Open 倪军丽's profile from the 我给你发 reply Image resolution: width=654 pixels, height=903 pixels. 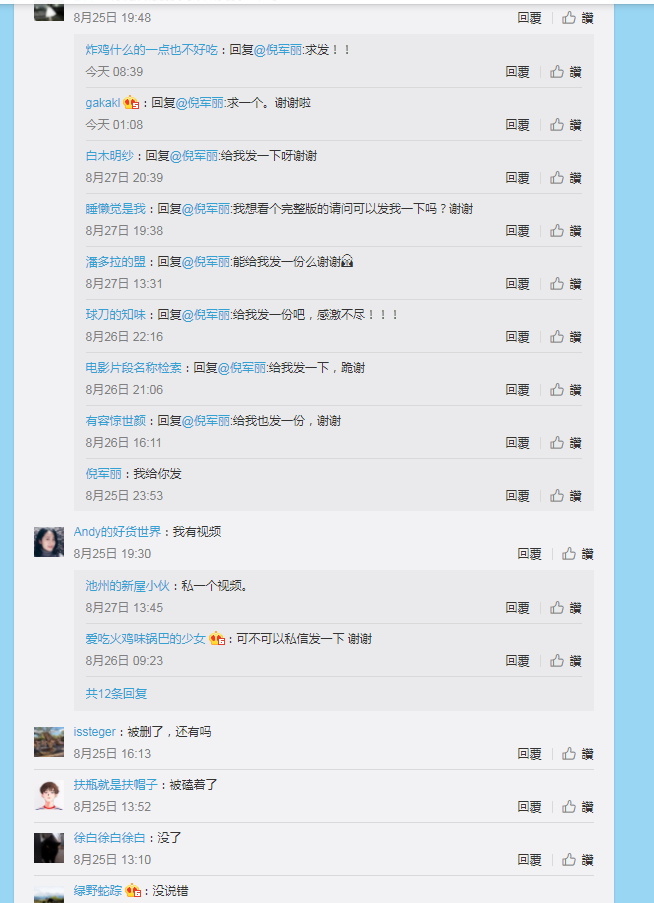(104, 474)
